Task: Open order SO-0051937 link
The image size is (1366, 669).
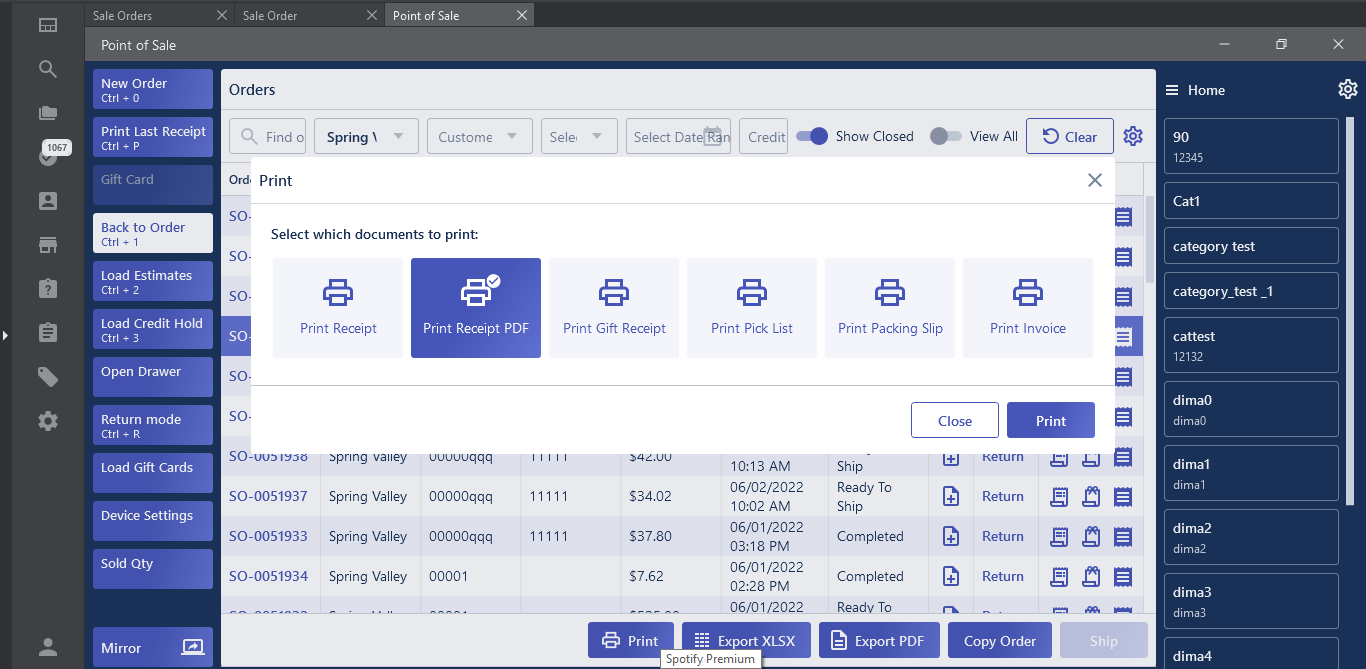Action: [x=268, y=496]
